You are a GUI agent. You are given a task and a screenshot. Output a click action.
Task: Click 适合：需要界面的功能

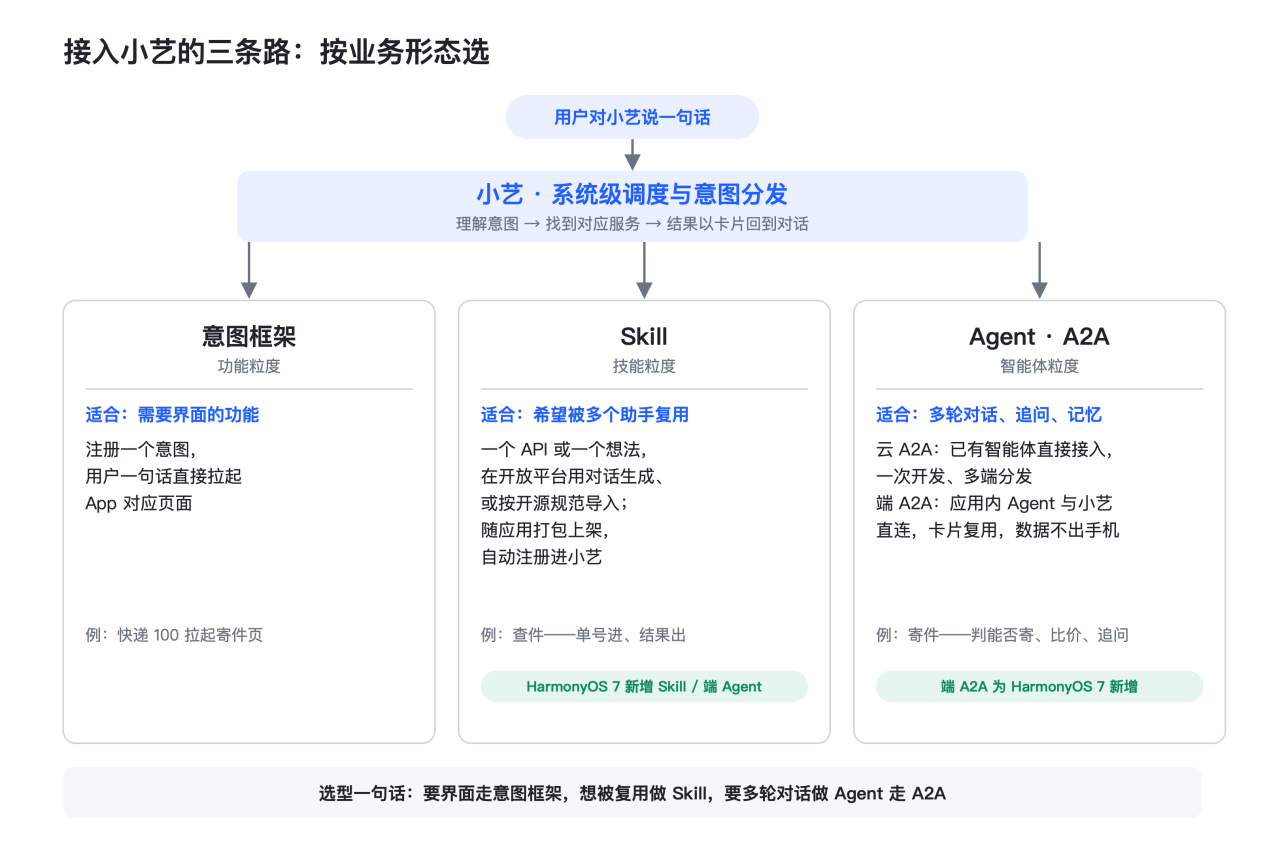tap(172, 414)
